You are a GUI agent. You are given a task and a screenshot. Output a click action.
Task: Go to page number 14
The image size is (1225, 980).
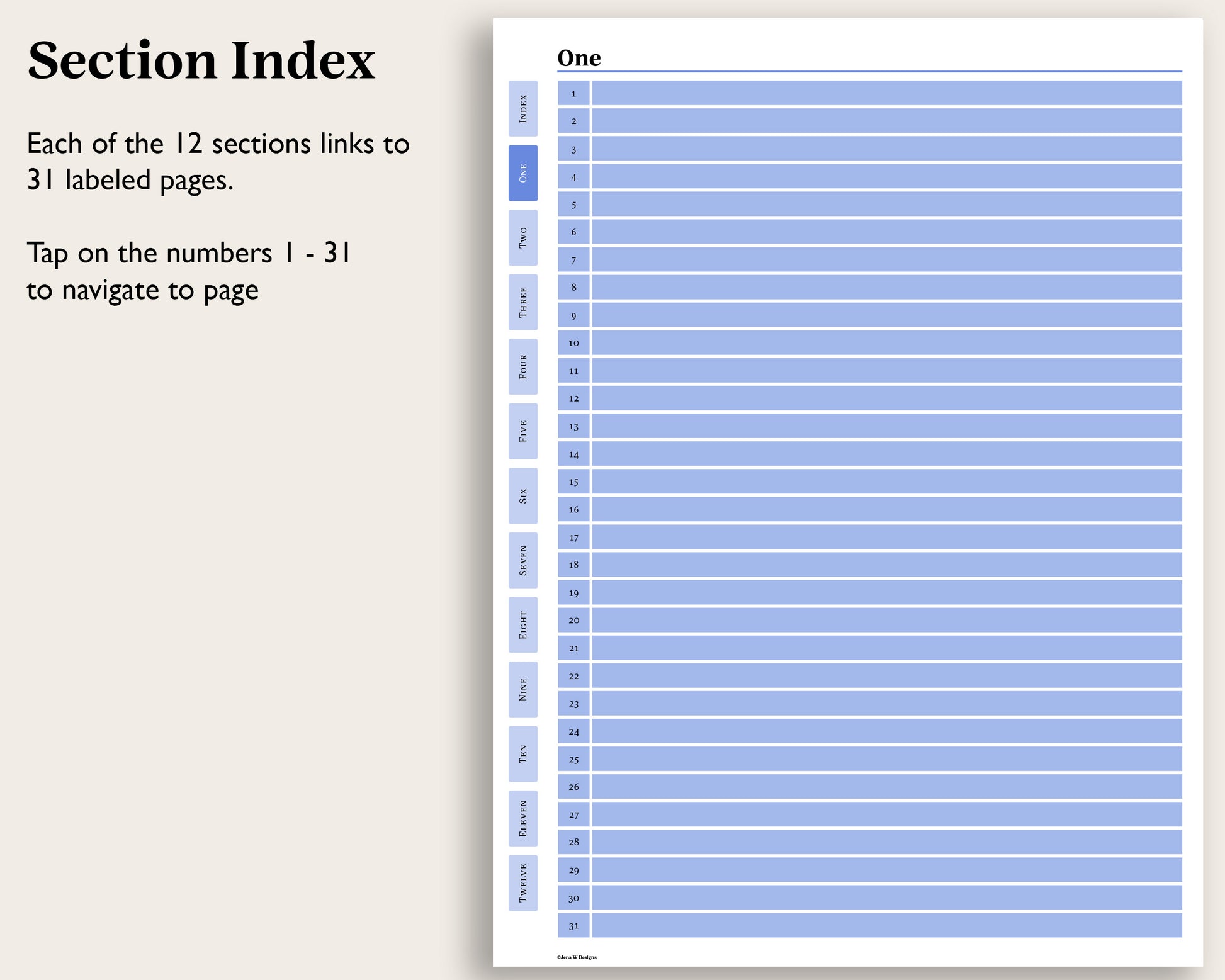[573, 454]
